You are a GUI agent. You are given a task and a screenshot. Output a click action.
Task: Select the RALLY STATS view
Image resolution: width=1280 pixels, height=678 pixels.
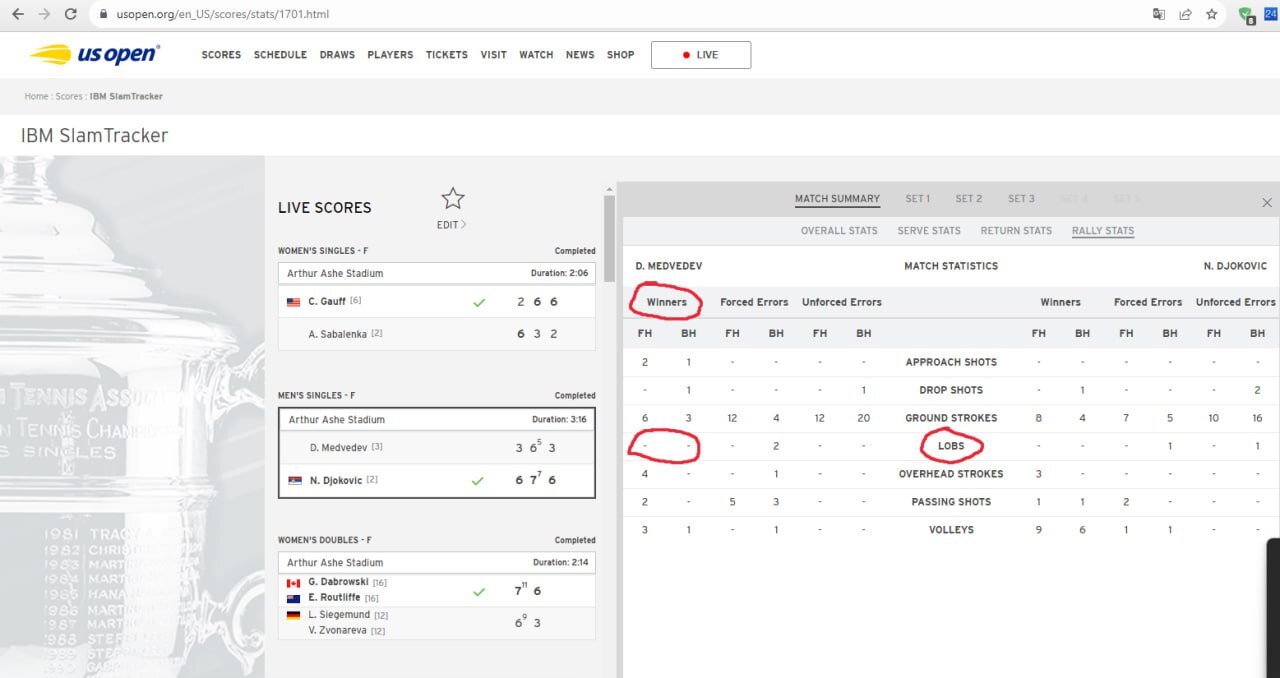point(1103,231)
